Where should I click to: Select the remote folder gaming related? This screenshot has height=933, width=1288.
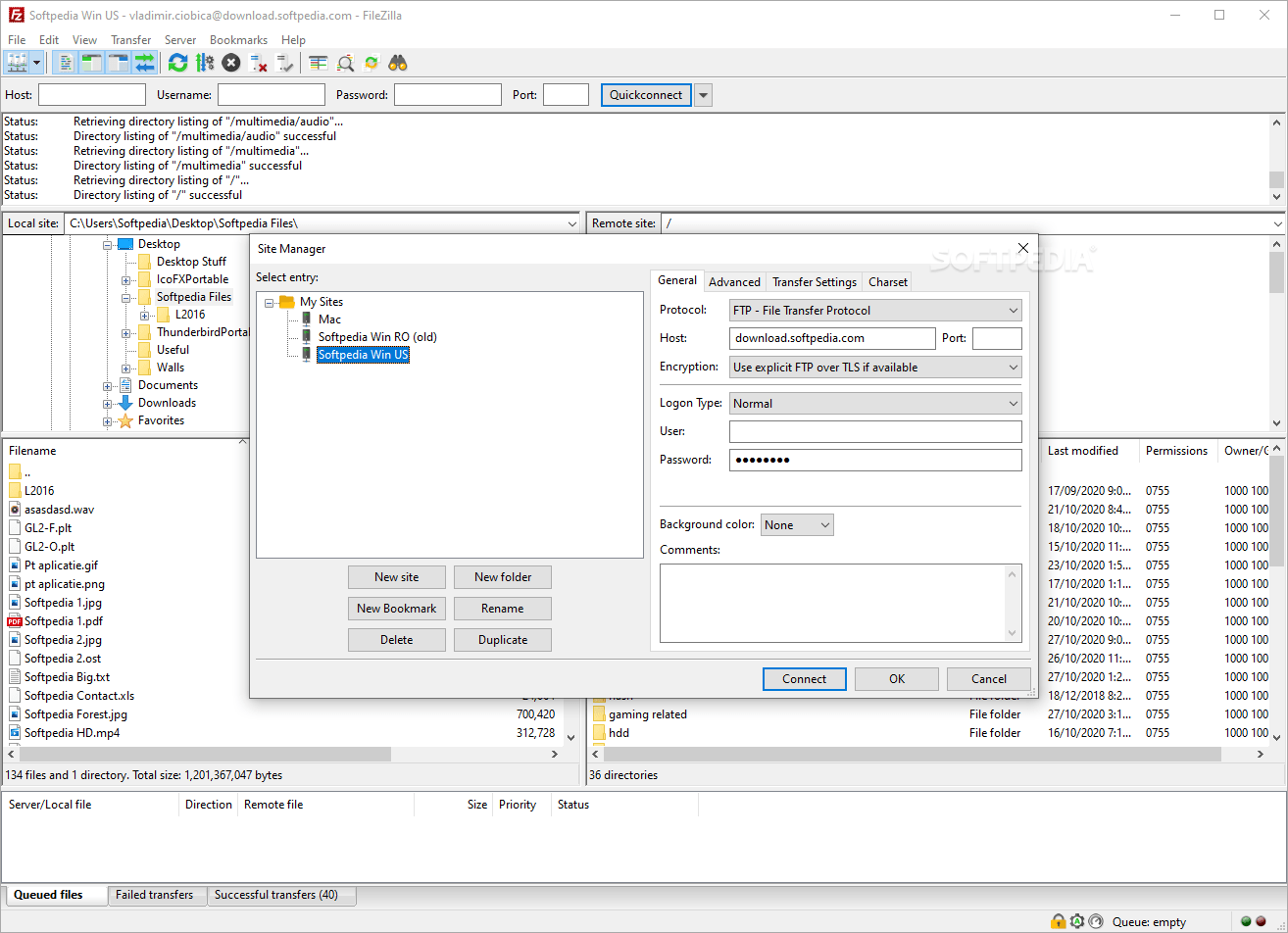(648, 714)
